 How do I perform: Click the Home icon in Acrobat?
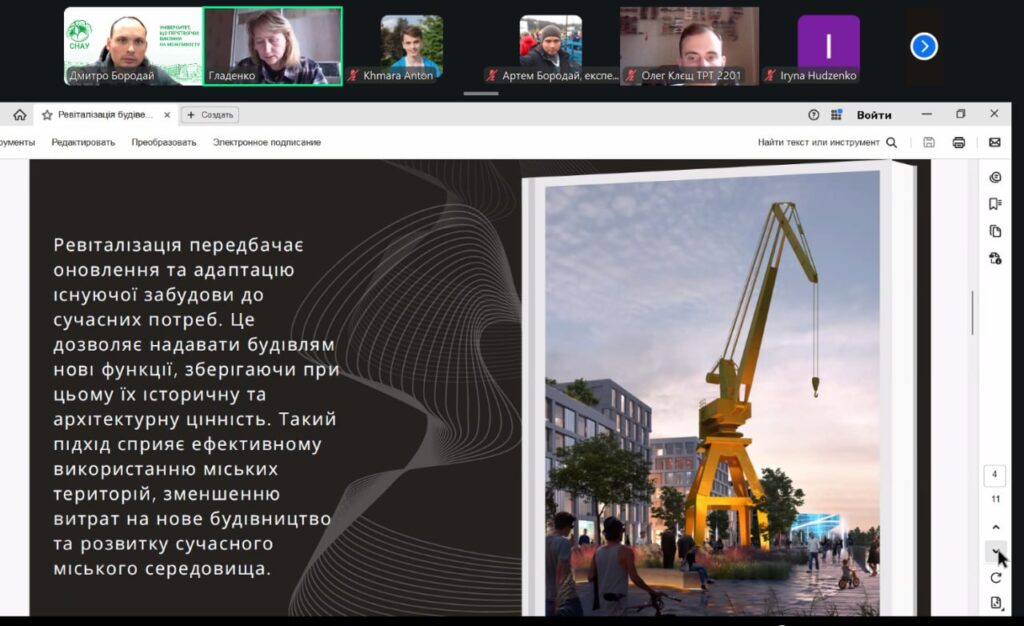pyautogui.click(x=19, y=115)
